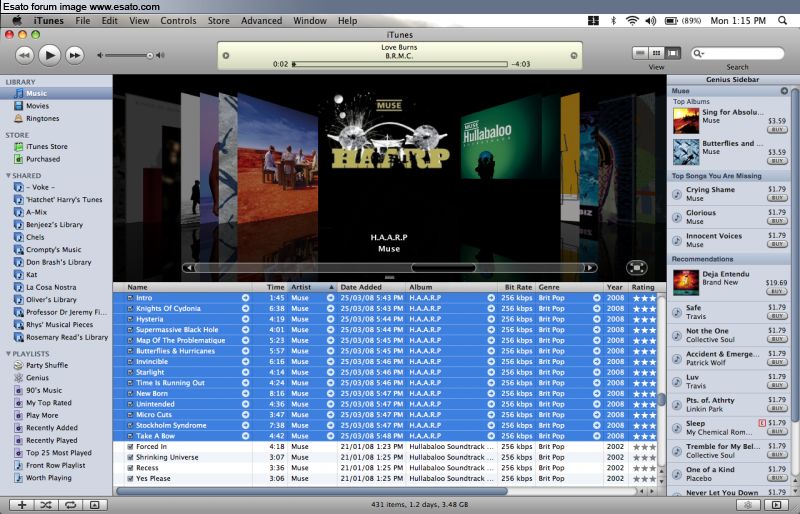Show or hide artwork viewer button
Viewport: 800px width, 514px height.
pos(94,505)
